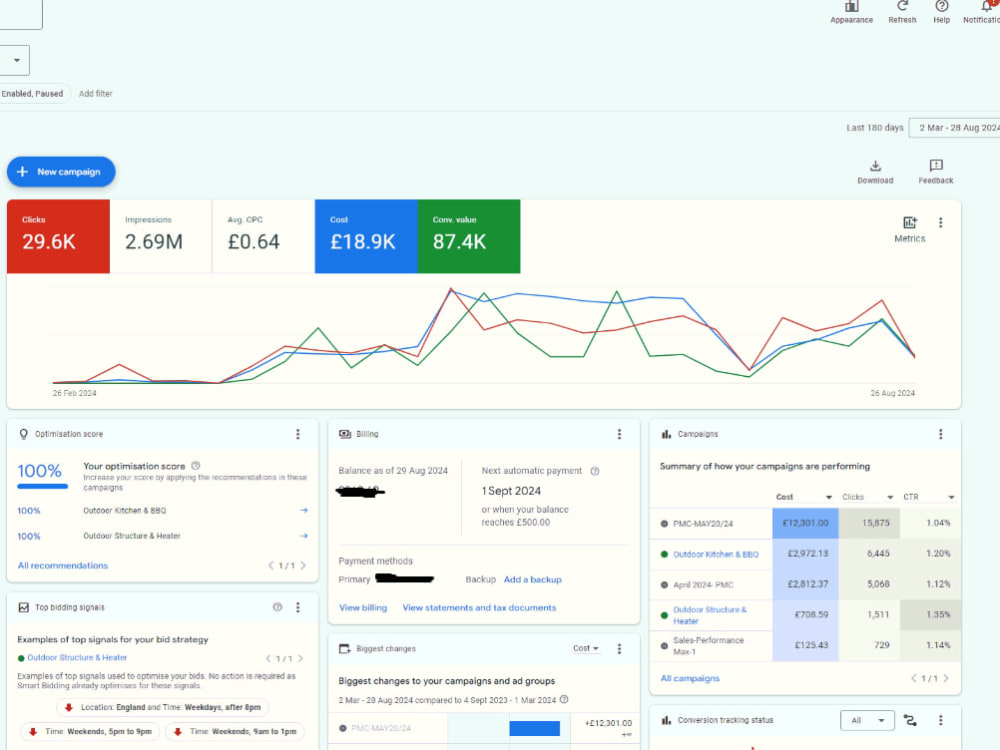Click Add filter
This screenshot has height=750, width=1000.
click(x=96, y=94)
